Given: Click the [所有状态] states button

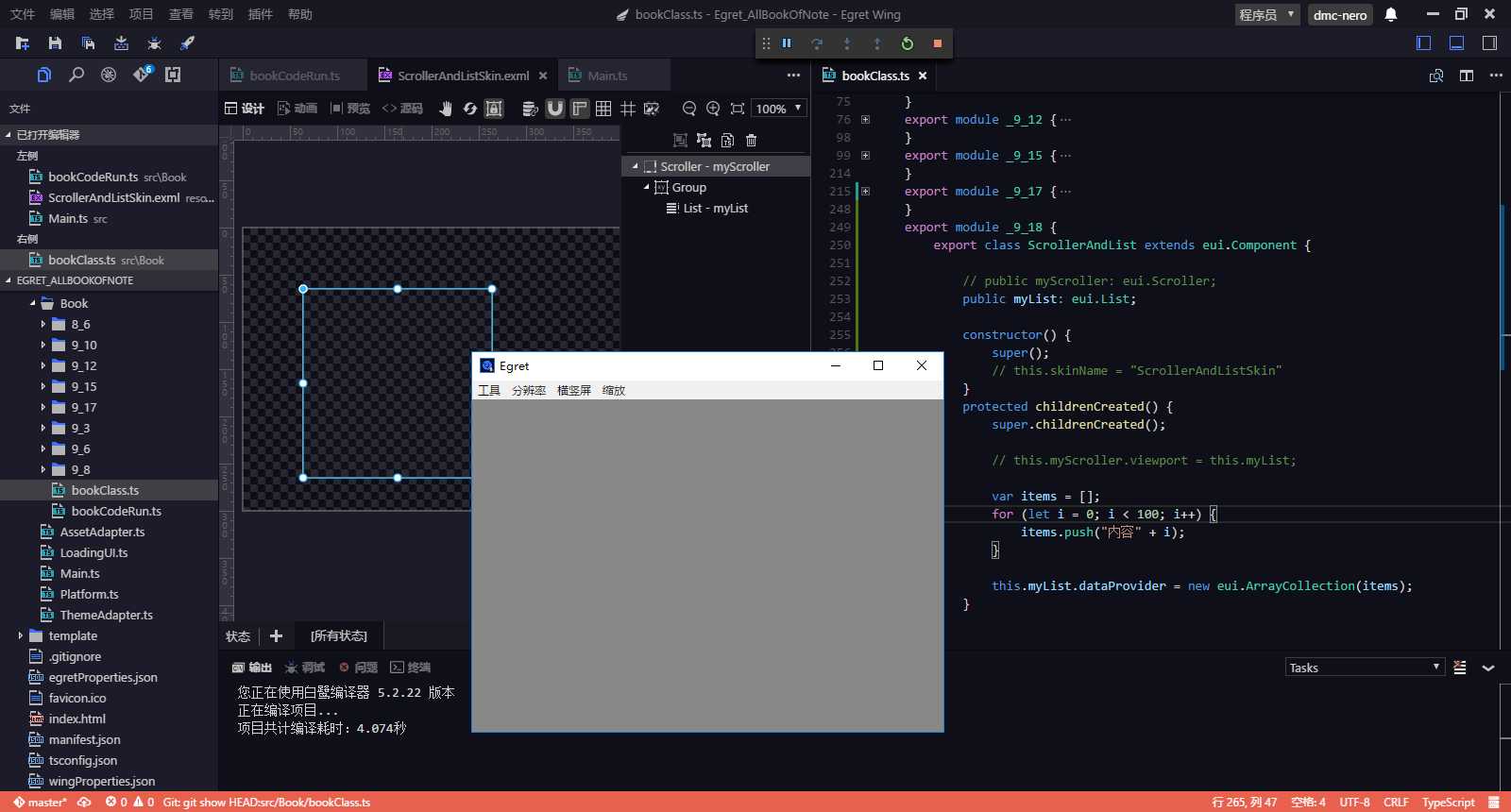Looking at the screenshot, I should tap(339, 636).
